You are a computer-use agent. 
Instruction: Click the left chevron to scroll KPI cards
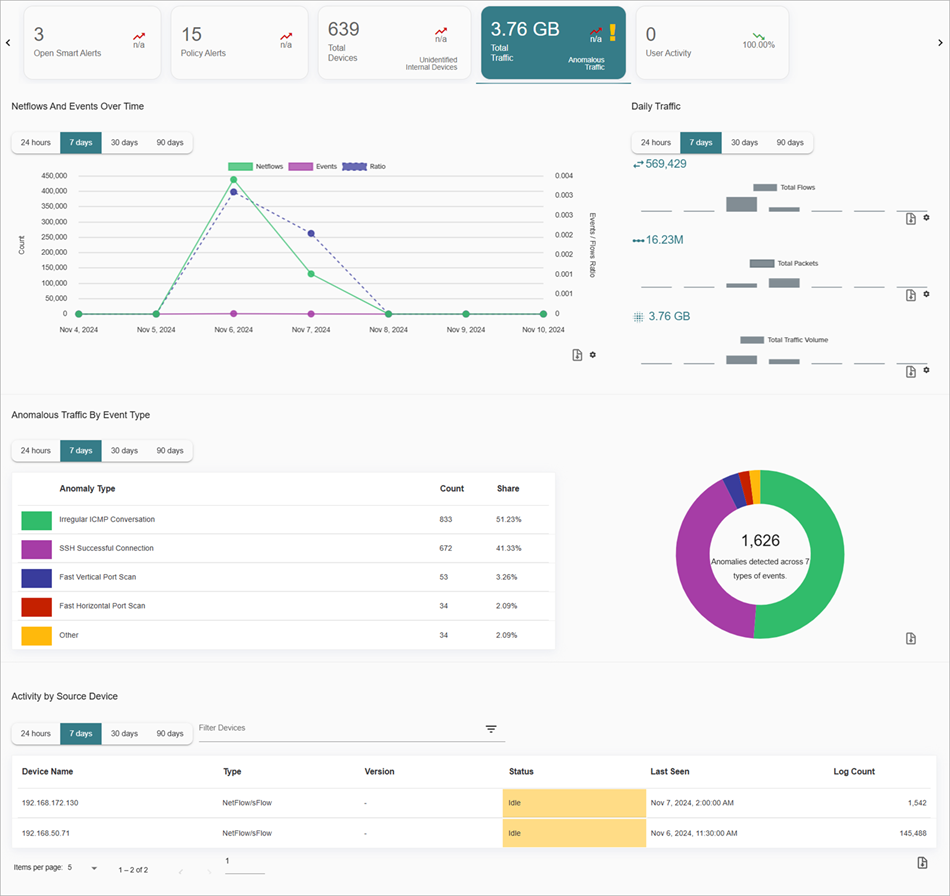click(x=9, y=42)
